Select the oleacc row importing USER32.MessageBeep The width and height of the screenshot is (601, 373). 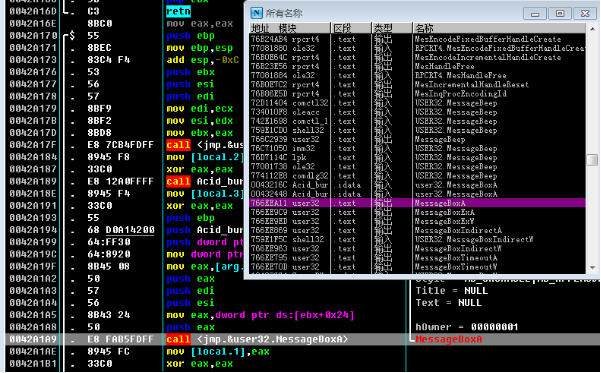tap(417, 112)
